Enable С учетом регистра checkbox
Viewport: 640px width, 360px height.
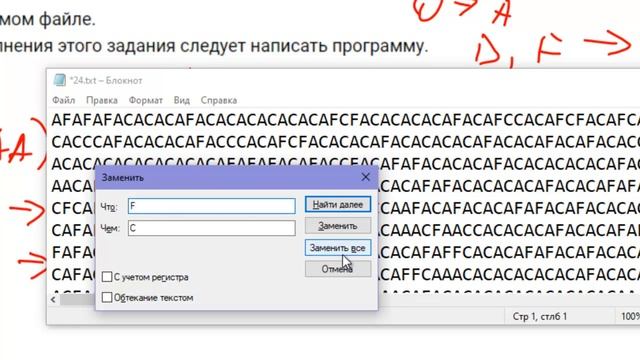click(107, 277)
